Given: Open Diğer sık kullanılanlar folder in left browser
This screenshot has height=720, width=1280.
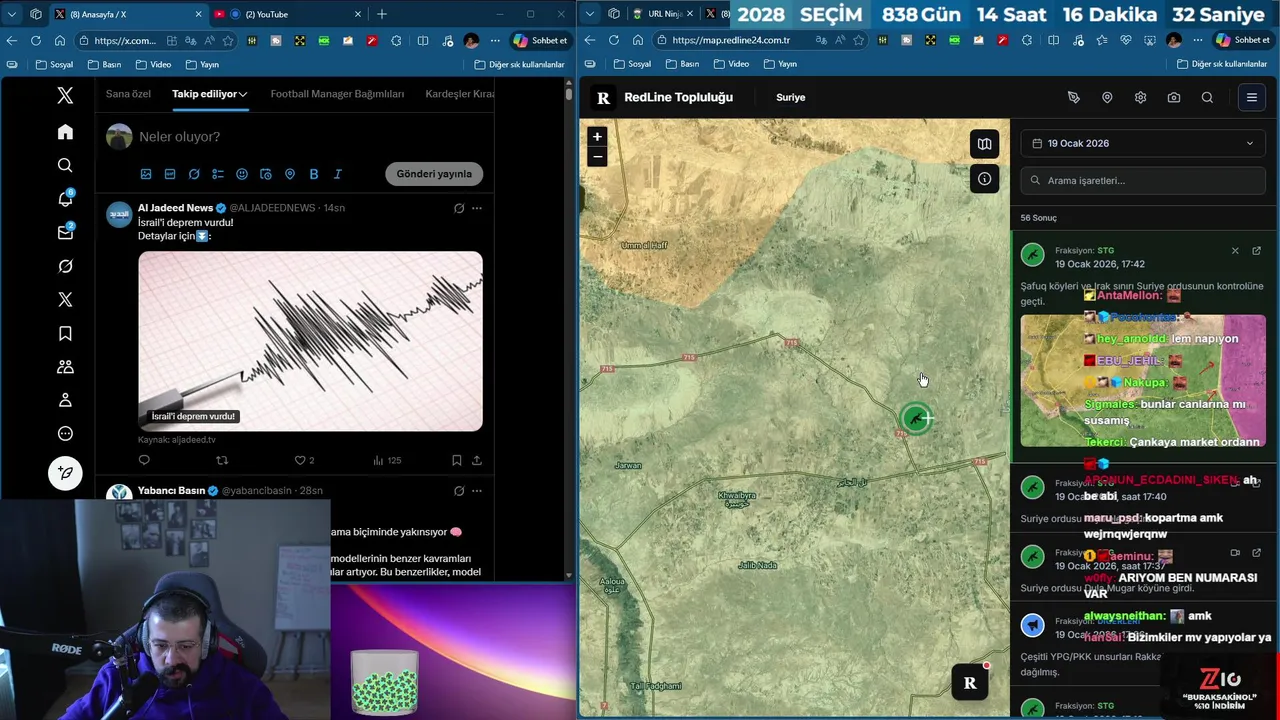Looking at the screenshot, I should click(x=519, y=64).
